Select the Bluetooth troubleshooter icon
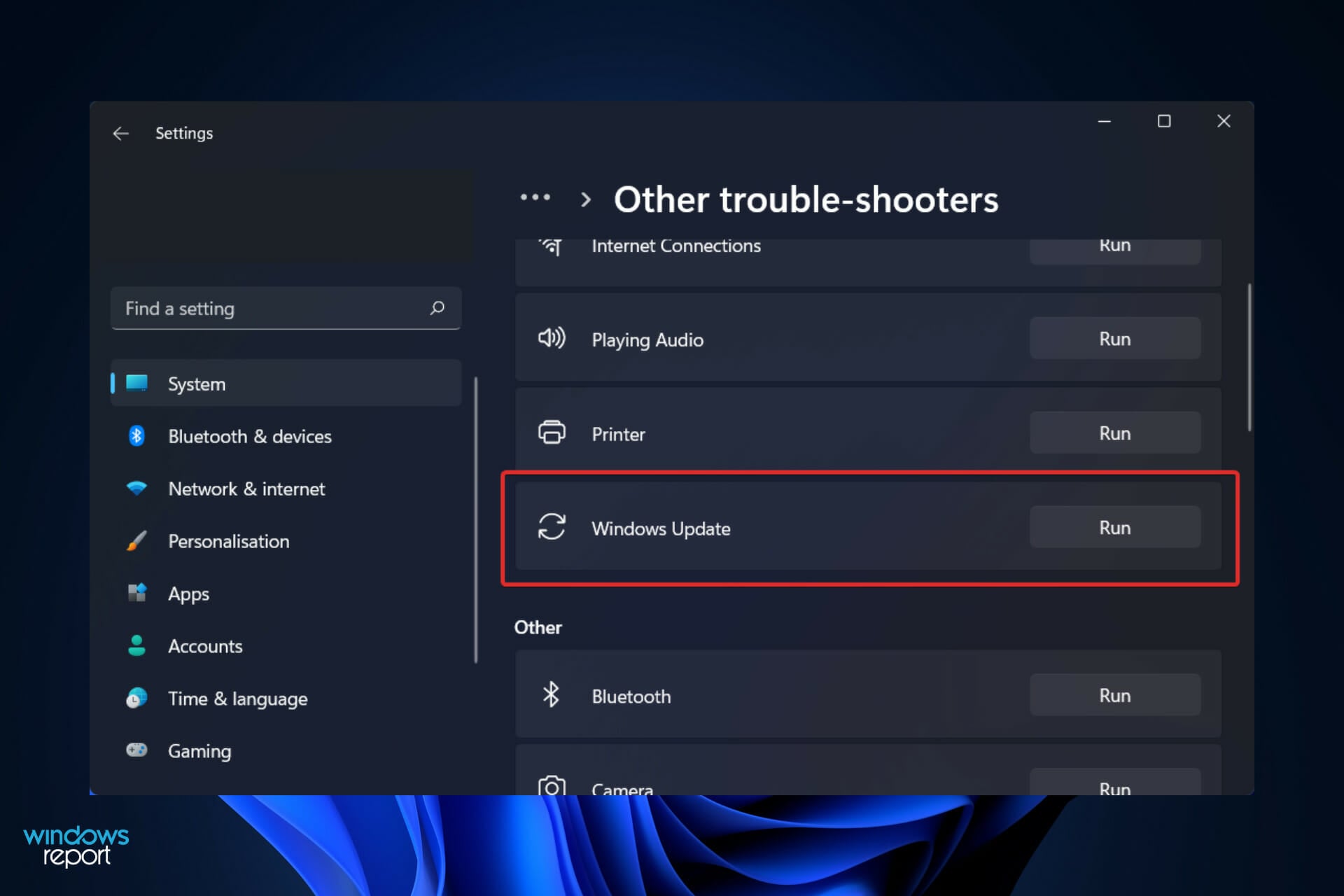The height and width of the screenshot is (896, 1344). pyautogui.click(x=552, y=695)
